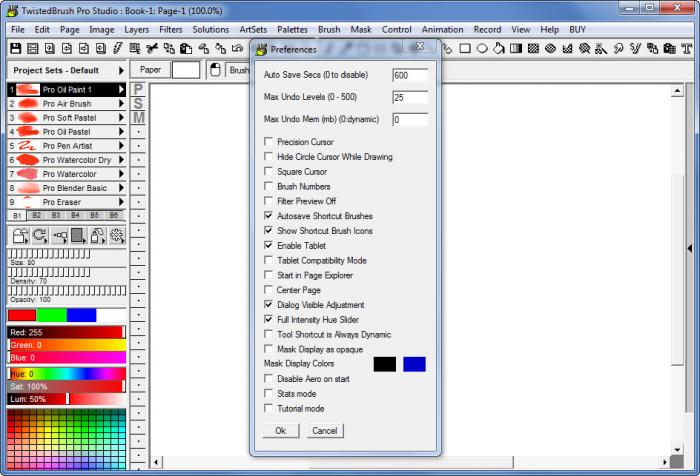The width and height of the screenshot is (700, 476).
Task: Expand Pro Oil Pastel arrow
Action: click(x=121, y=132)
